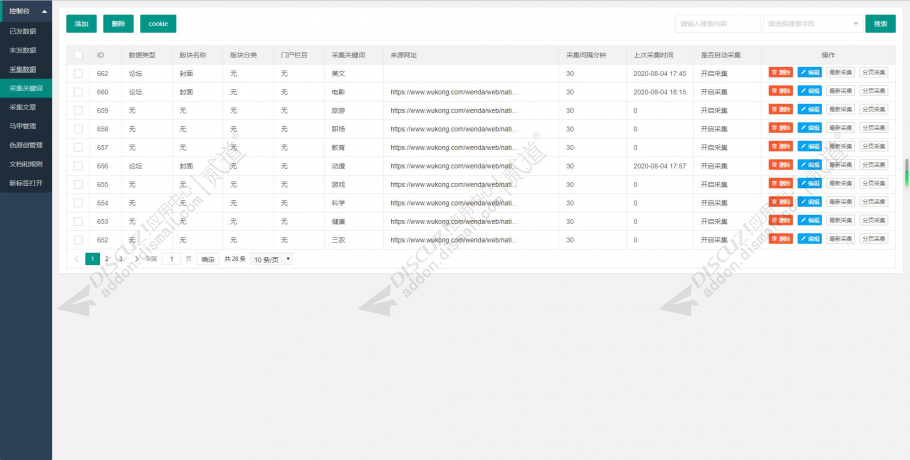Viewport: 910px width, 460px height.
Task: Check the checkbox for row 657
Action: click(x=78, y=147)
